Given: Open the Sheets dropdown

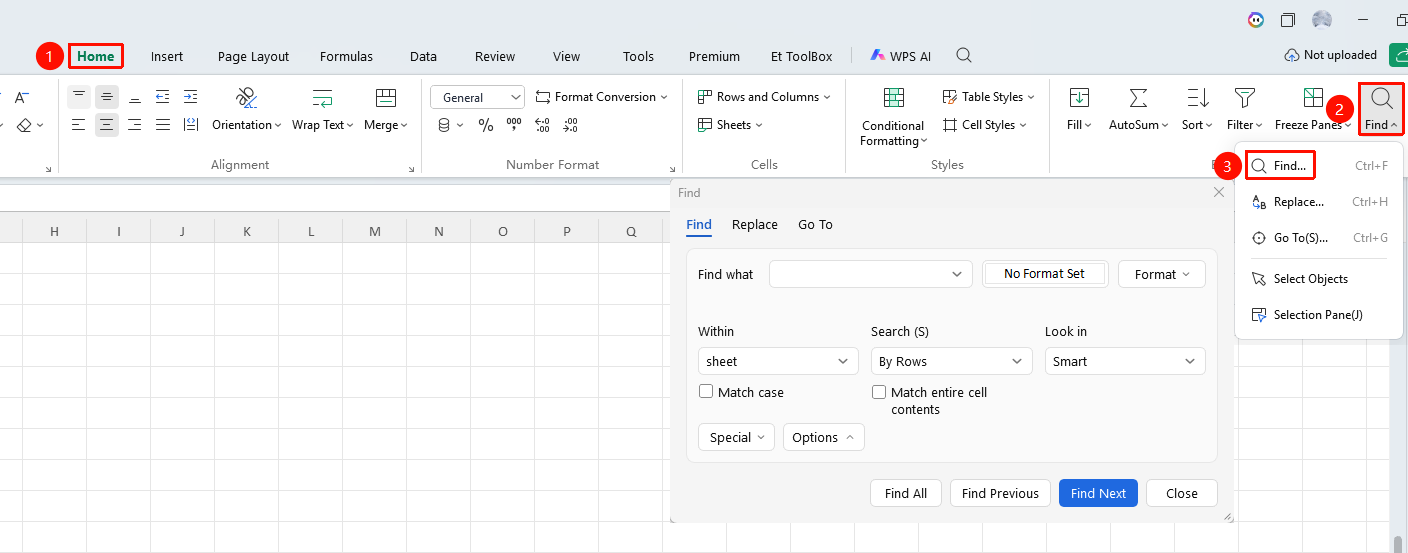Looking at the screenshot, I should [730, 125].
